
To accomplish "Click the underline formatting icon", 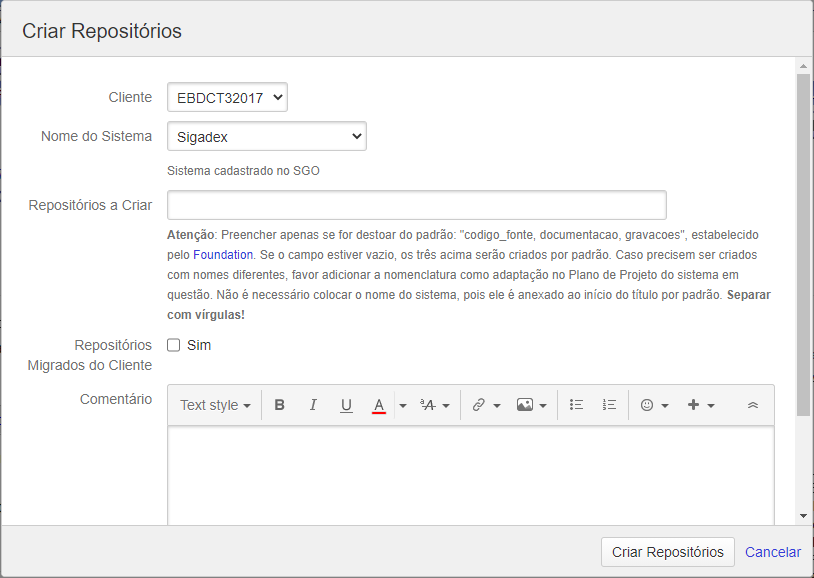I will (346, 405).
